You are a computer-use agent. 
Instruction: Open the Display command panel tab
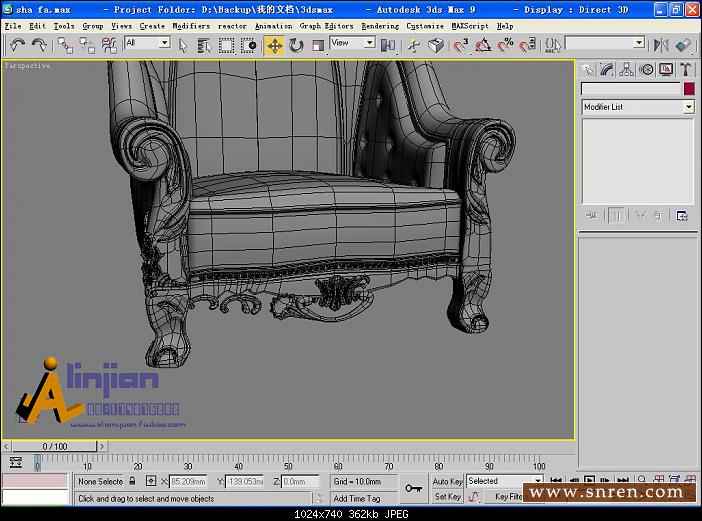pyautogui.click(x=666, y=70)
